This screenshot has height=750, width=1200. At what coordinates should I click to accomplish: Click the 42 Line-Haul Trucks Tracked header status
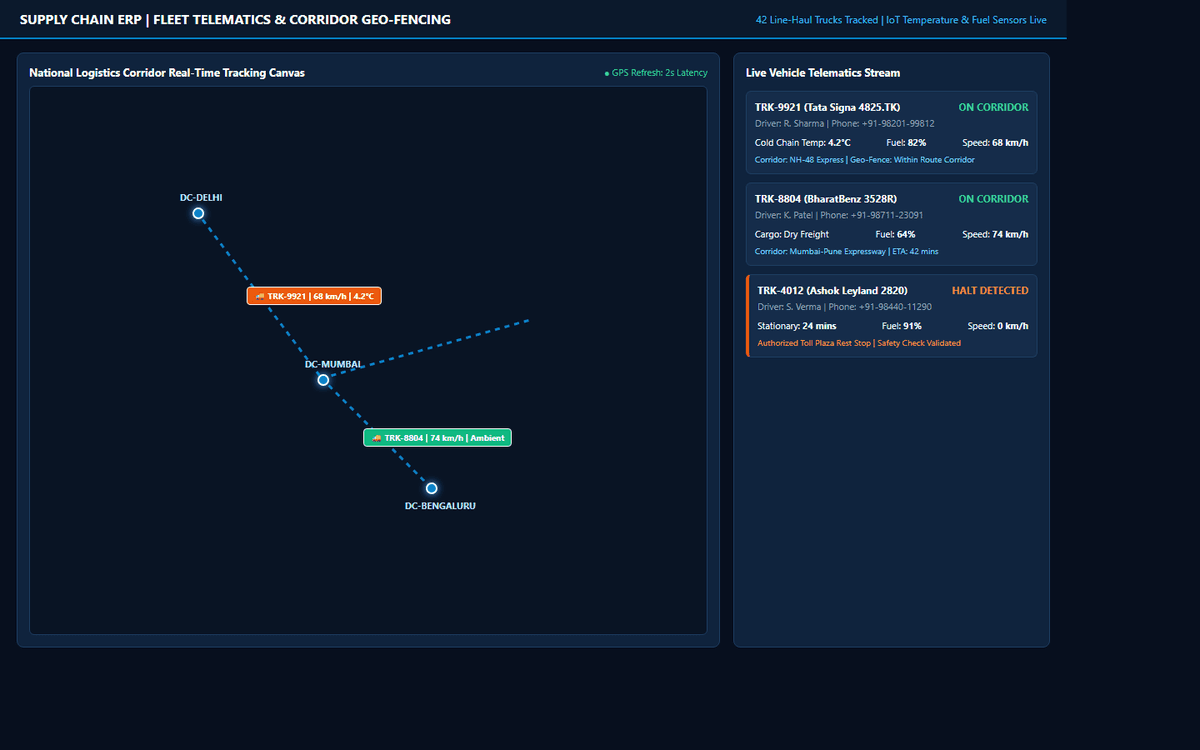[x=901, y=20]
